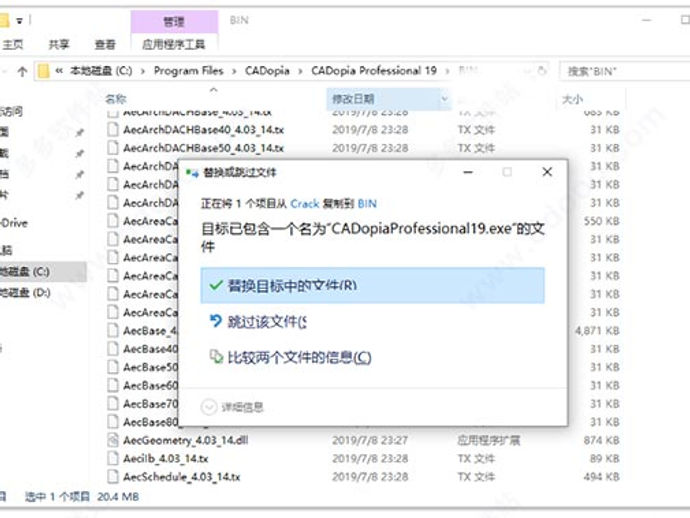Click status bar 选中 1 个项目 text

[x=57, y=497]
